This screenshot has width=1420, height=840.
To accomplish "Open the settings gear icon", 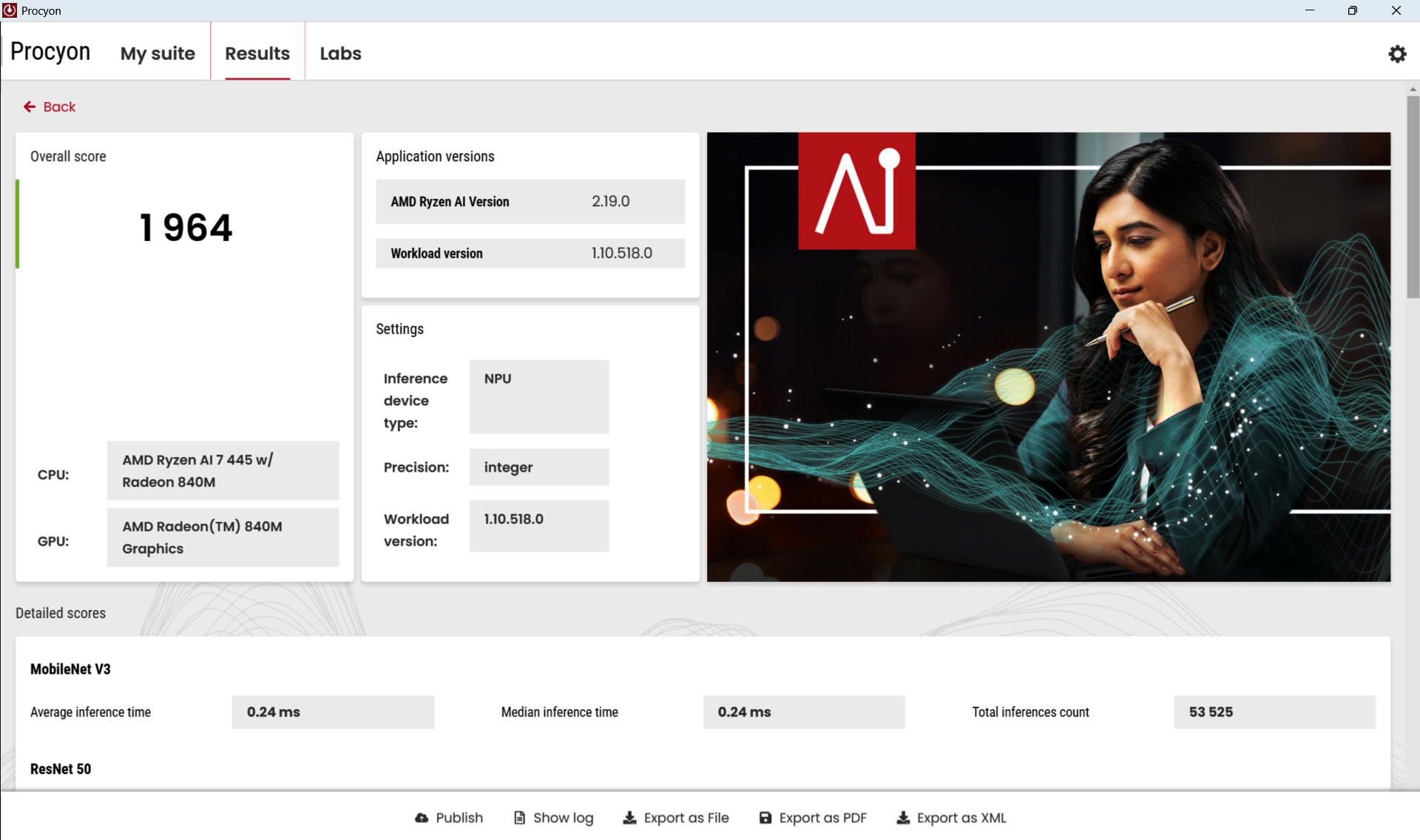I will 1397,54.
